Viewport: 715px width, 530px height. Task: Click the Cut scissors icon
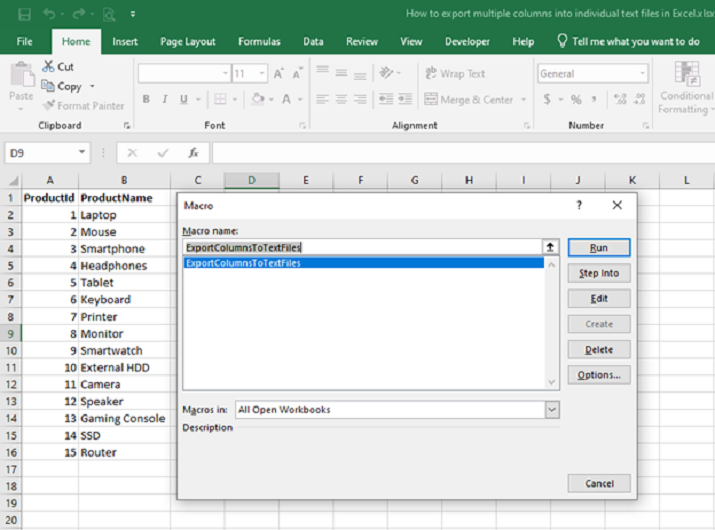pyautogui.click(x=49, y=66)
